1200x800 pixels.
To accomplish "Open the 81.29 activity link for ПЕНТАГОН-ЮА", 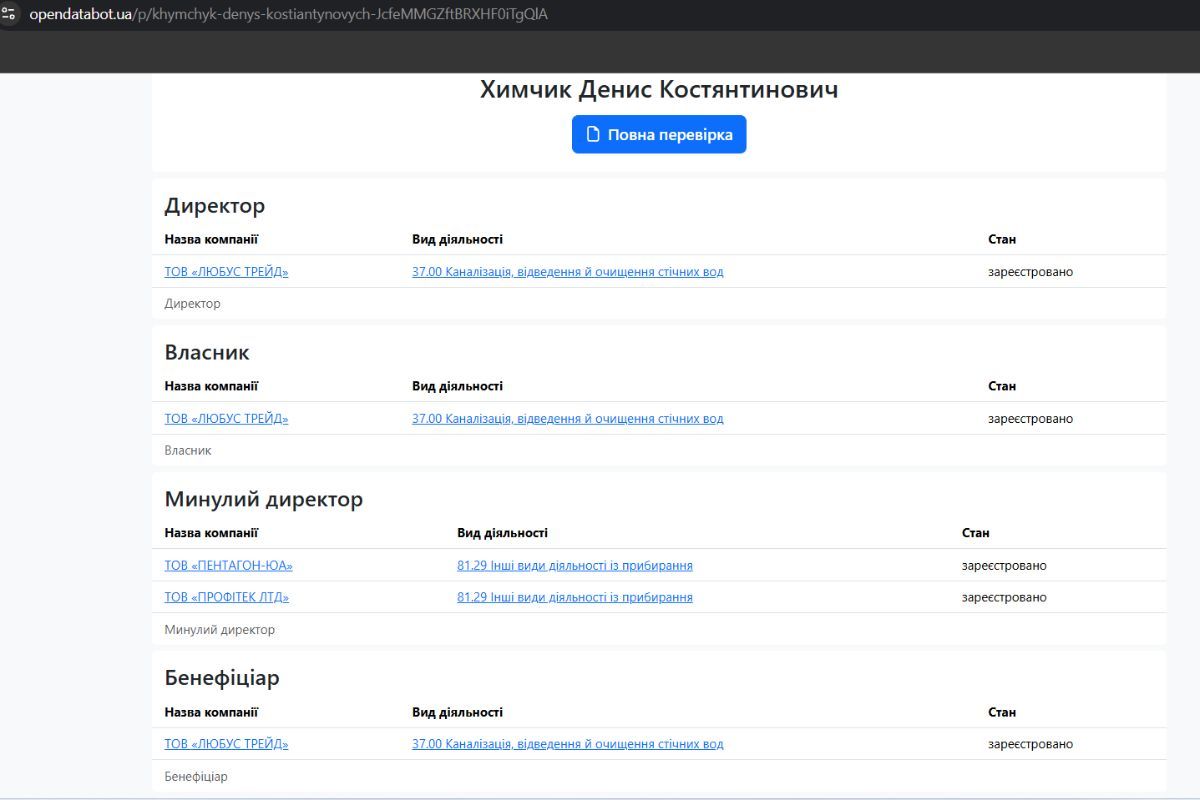I will (575, 564).
